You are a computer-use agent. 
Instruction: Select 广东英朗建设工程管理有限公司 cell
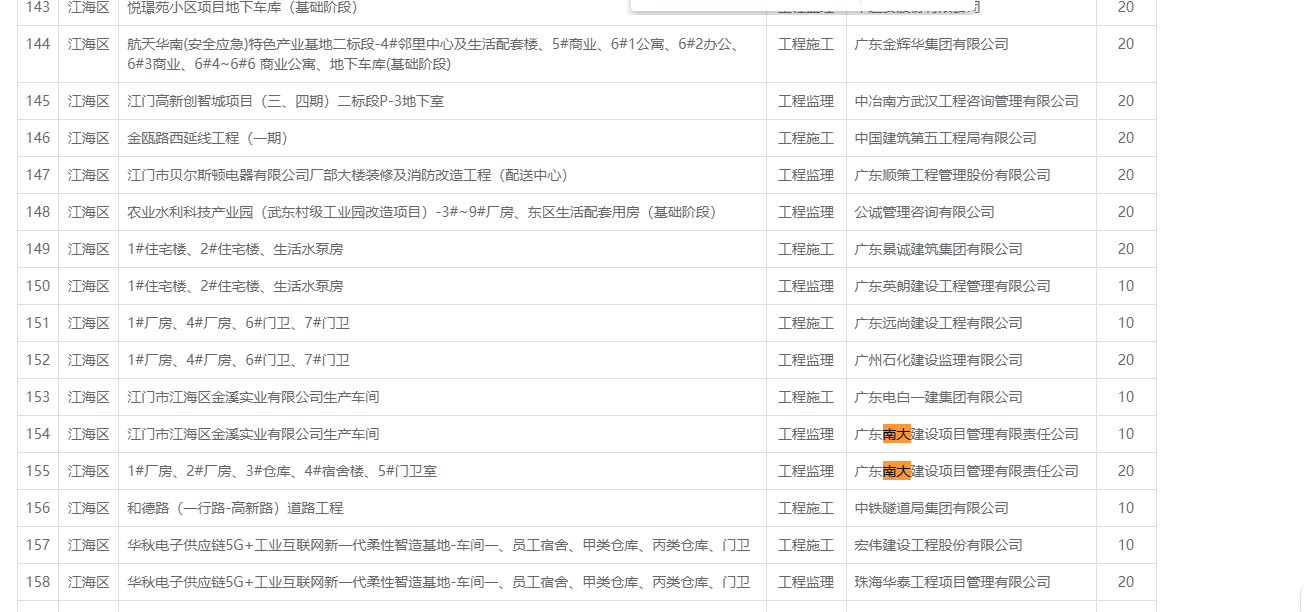click(x=952, y=286)
